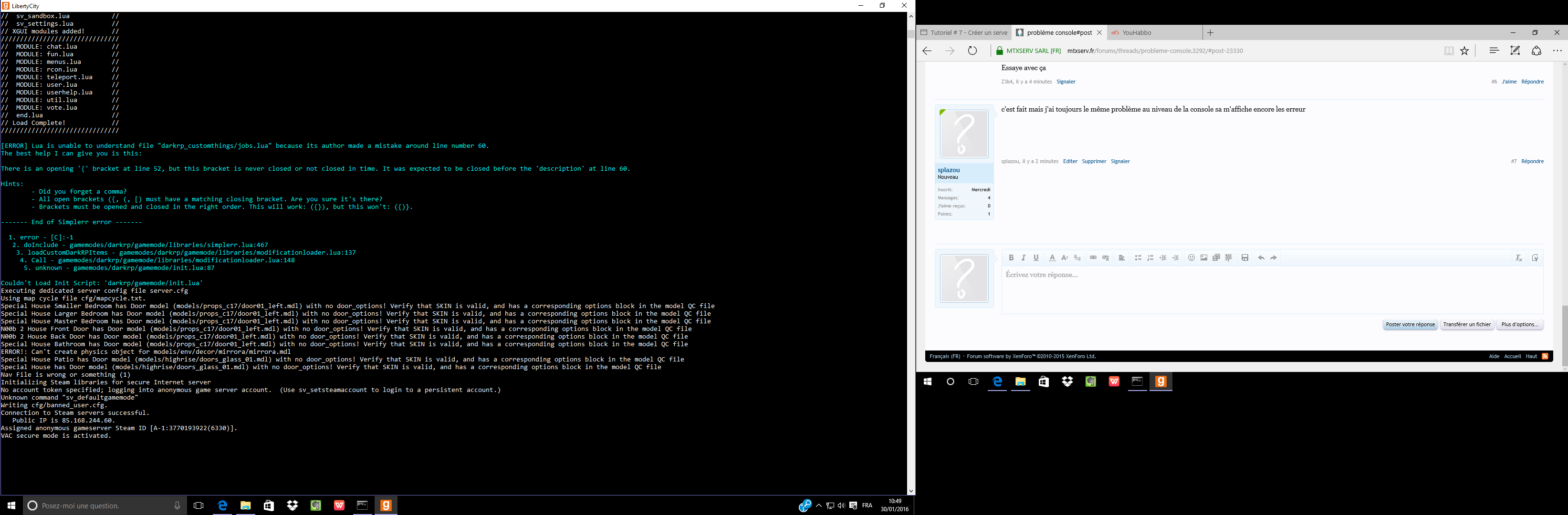1568x515 pixels.
Task: Click the outdent icon in the editor
Action: click(1163, 258)
